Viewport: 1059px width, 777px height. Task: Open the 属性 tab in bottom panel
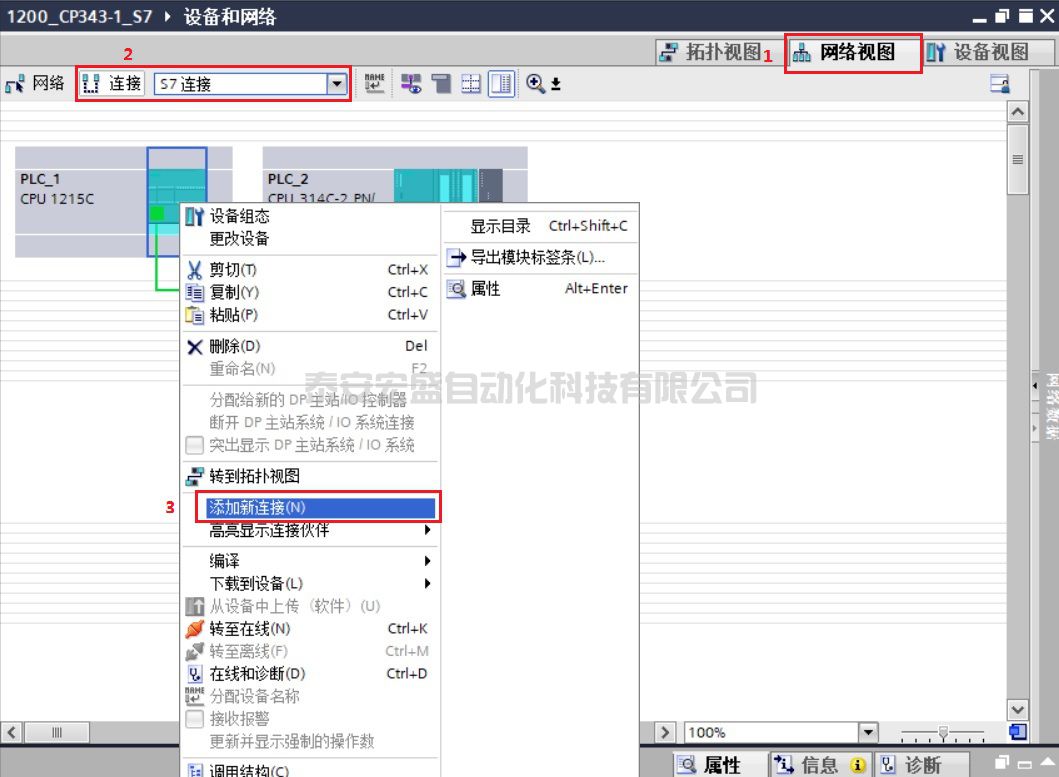(711, 765)
